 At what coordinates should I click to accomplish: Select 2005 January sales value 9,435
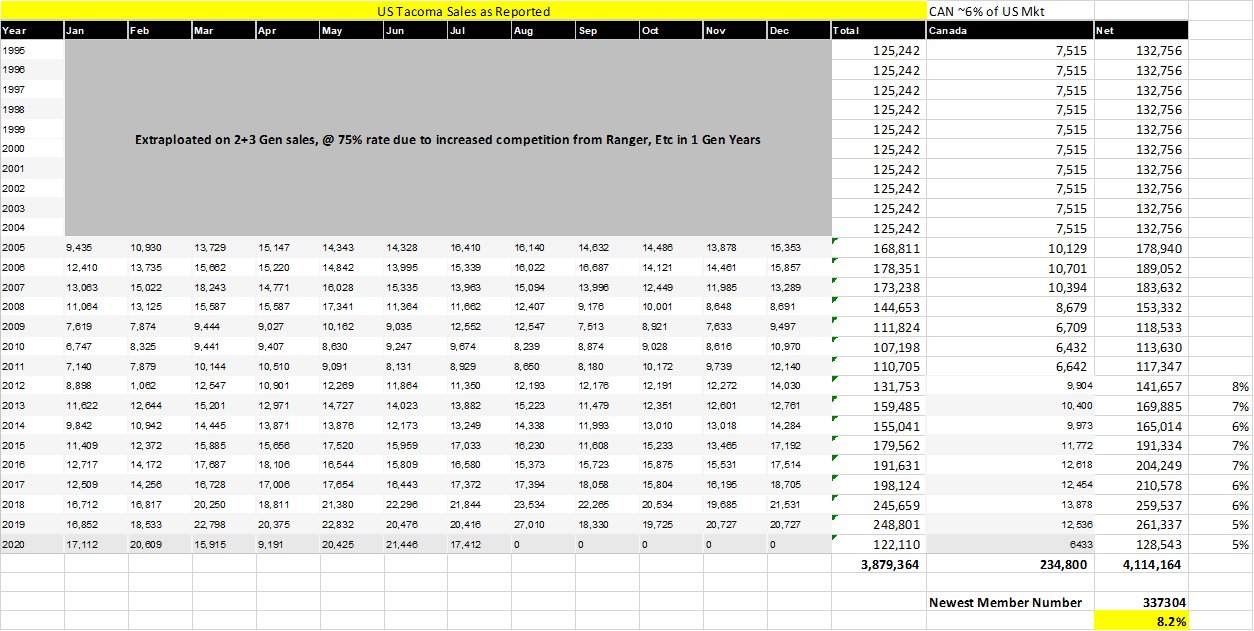(x=95, y=248)
